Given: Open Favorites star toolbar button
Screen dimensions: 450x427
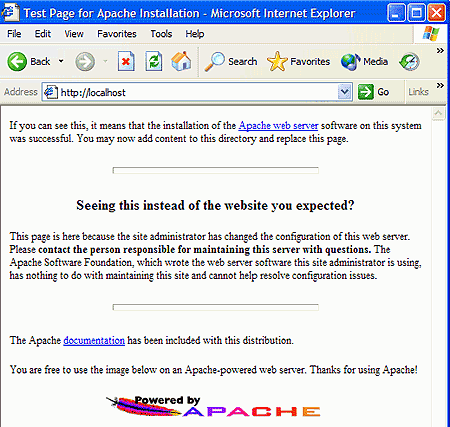Looking at the screenshot, I should coord(298,62).
